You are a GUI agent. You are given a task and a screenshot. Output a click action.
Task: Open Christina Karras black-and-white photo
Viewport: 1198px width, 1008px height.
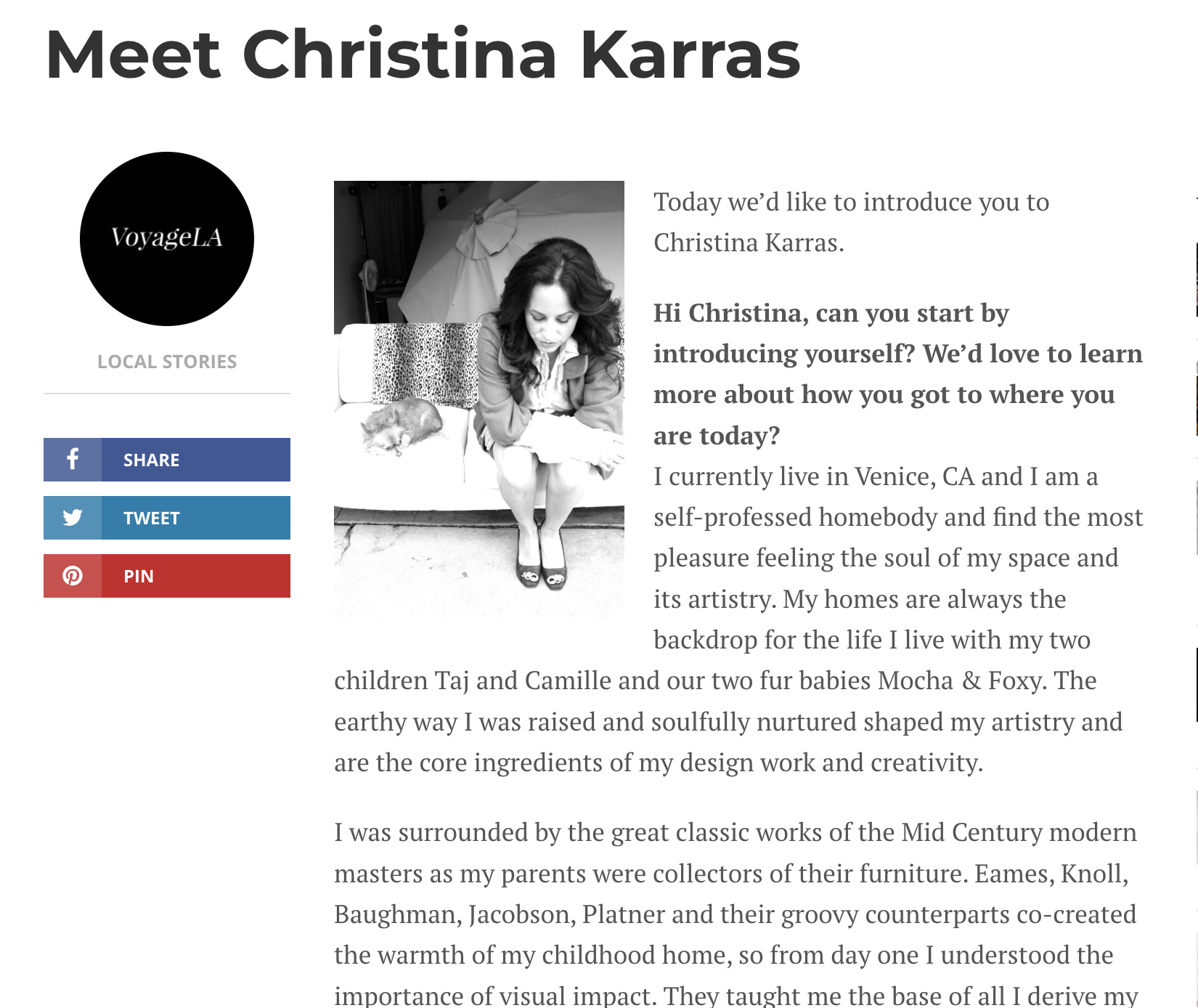[x=479, y=399]
